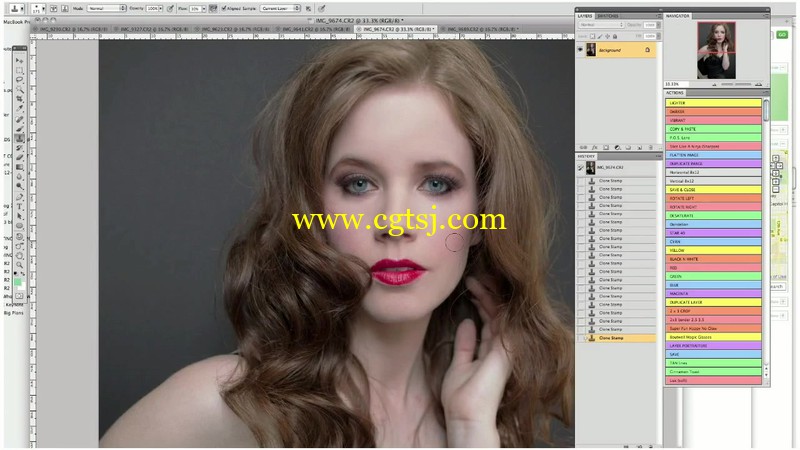Move the Navigator zoom slider
800x450 pixels.
click(x=736, y=84)
